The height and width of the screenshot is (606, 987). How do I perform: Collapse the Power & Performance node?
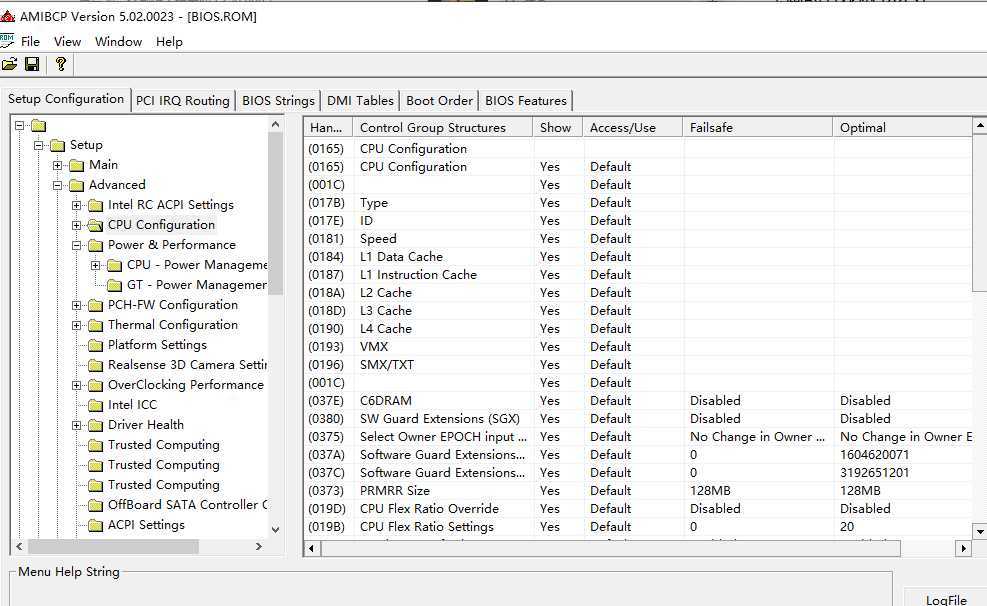pos(76,245)
